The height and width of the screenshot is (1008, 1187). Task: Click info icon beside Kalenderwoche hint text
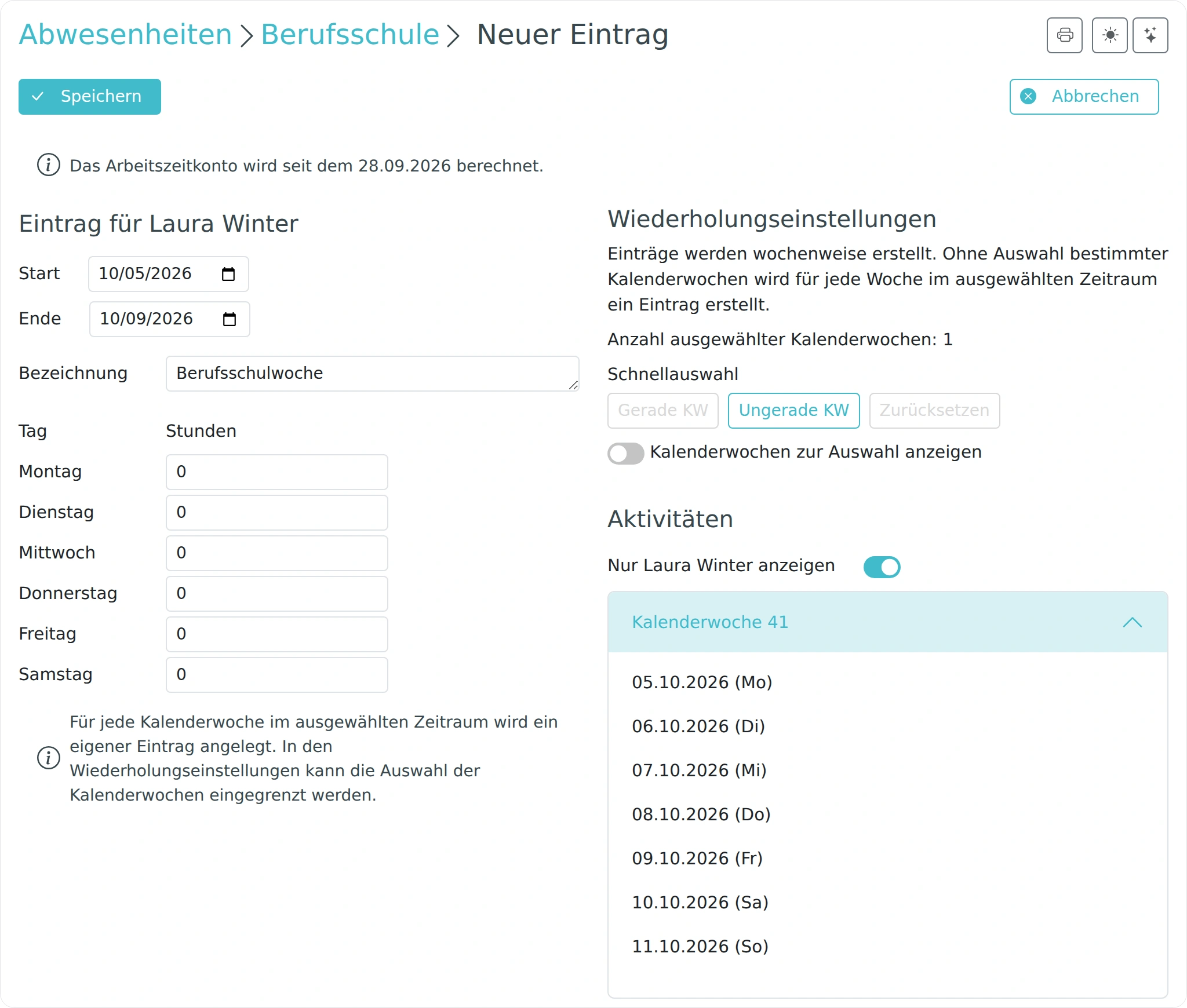point(49,758)
